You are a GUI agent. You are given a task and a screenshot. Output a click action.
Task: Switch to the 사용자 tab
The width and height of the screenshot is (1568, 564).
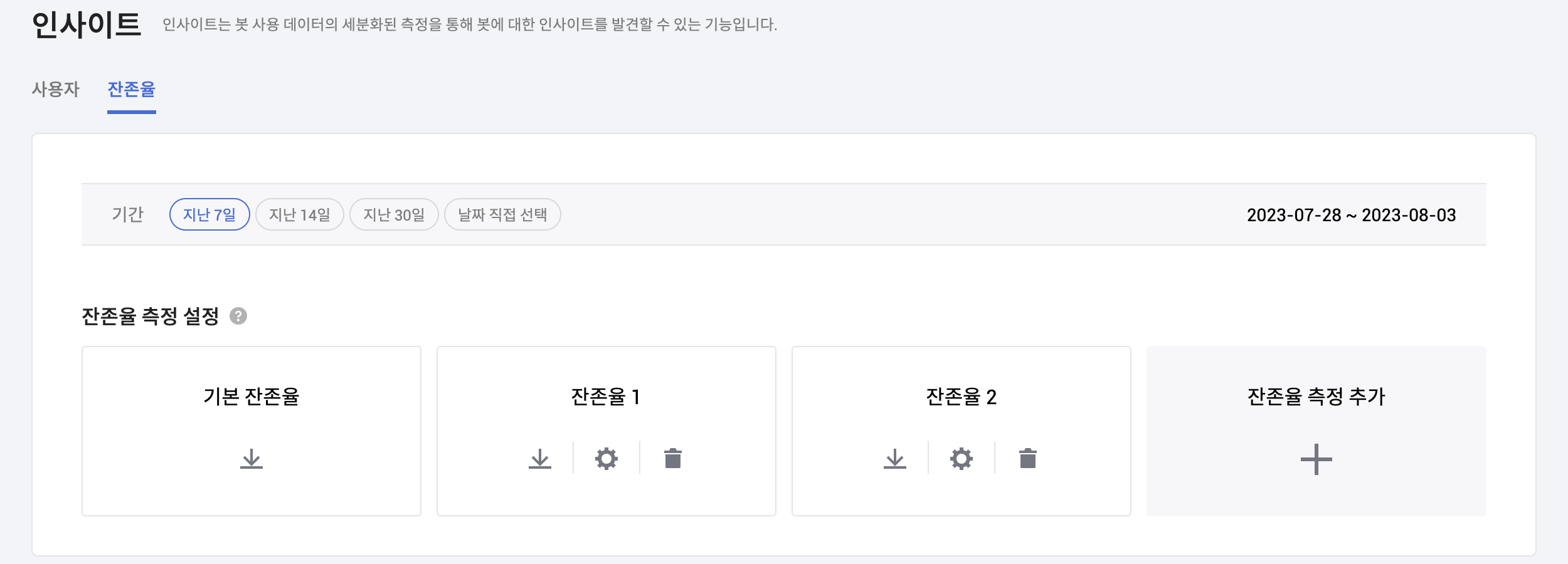(56, 90)
